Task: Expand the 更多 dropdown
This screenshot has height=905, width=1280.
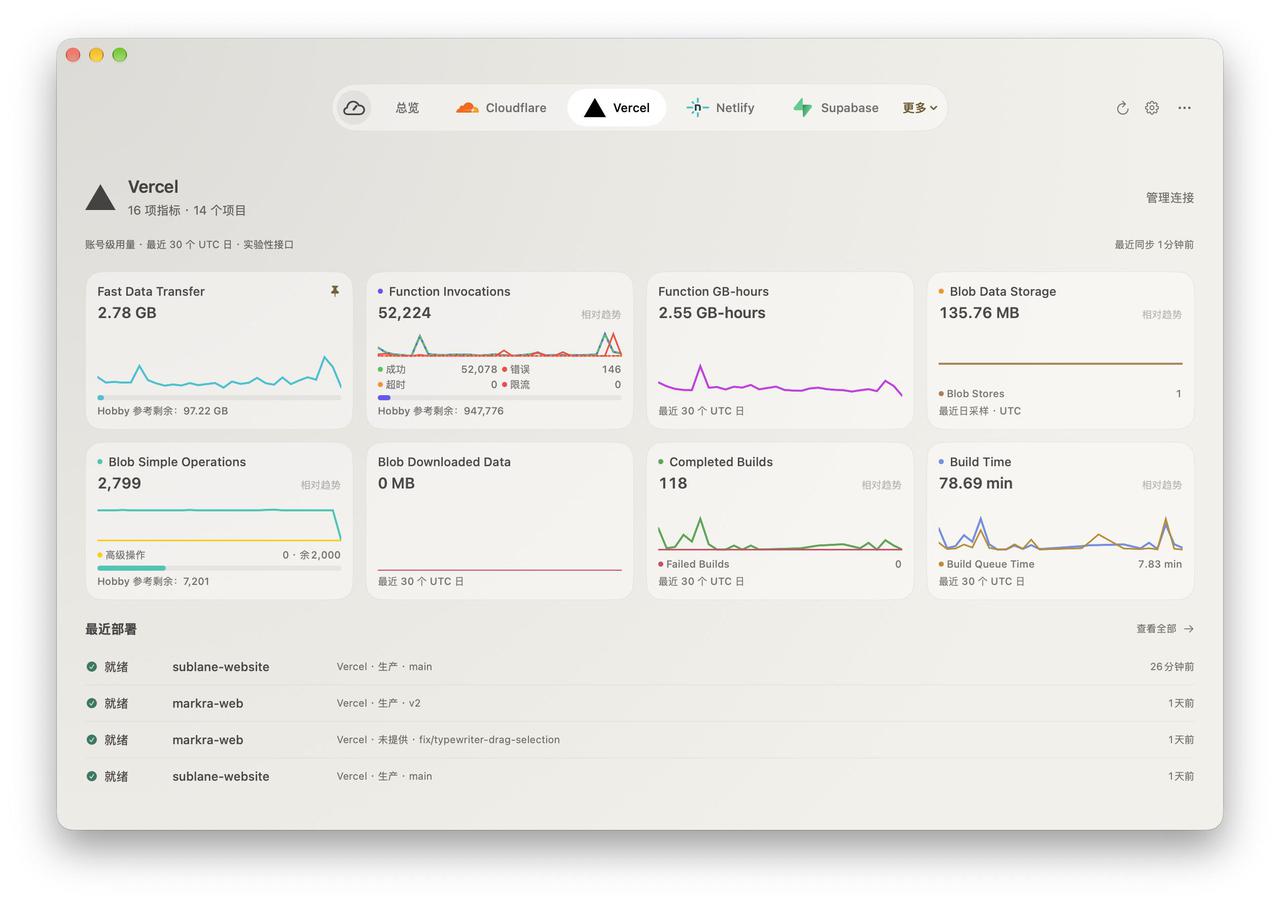Action: pyautogui.click(x=920, y=108)
